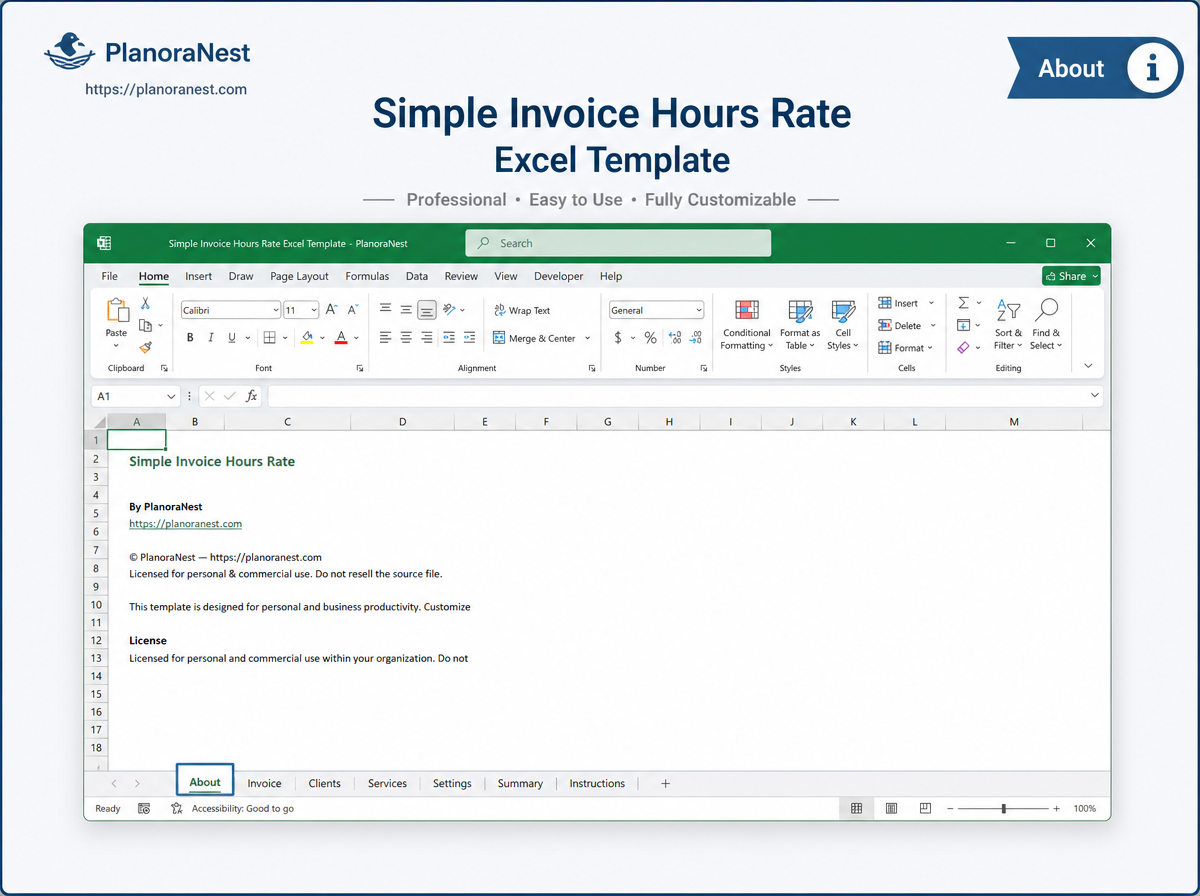The width and height of the screenshot is (1200, 896).
Task: Click the zoom slider handle
Action: pyautogui.click(x=1003, y=808)
